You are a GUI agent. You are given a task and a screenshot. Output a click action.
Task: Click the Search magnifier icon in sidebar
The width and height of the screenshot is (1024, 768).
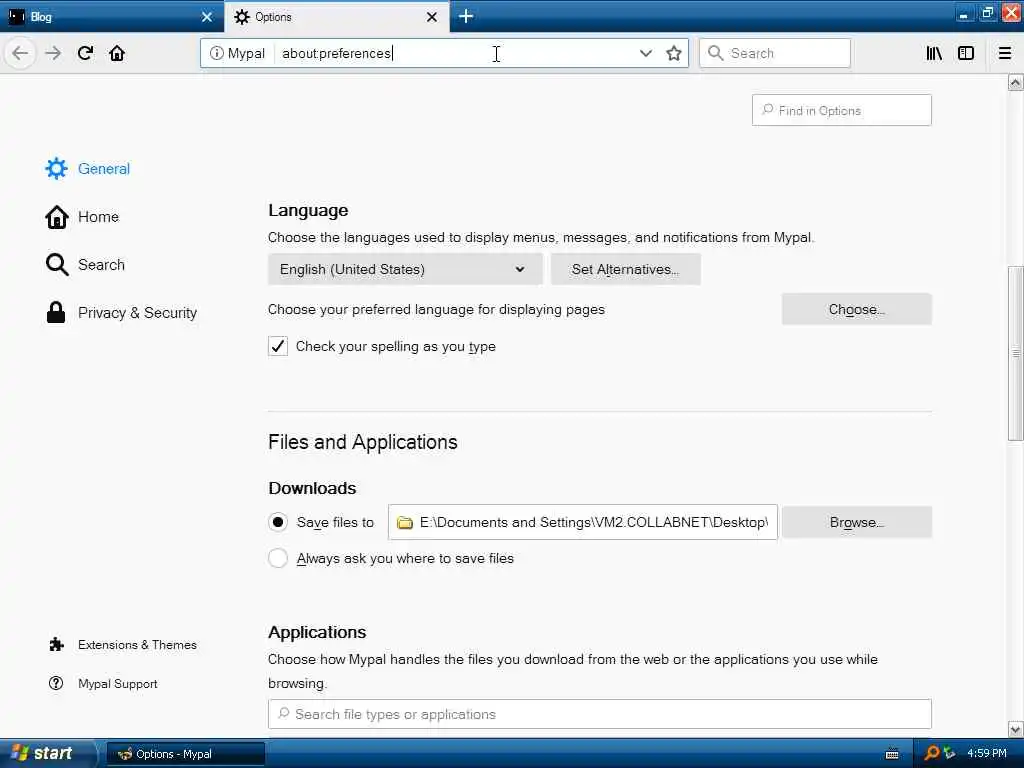click(57, 264)
